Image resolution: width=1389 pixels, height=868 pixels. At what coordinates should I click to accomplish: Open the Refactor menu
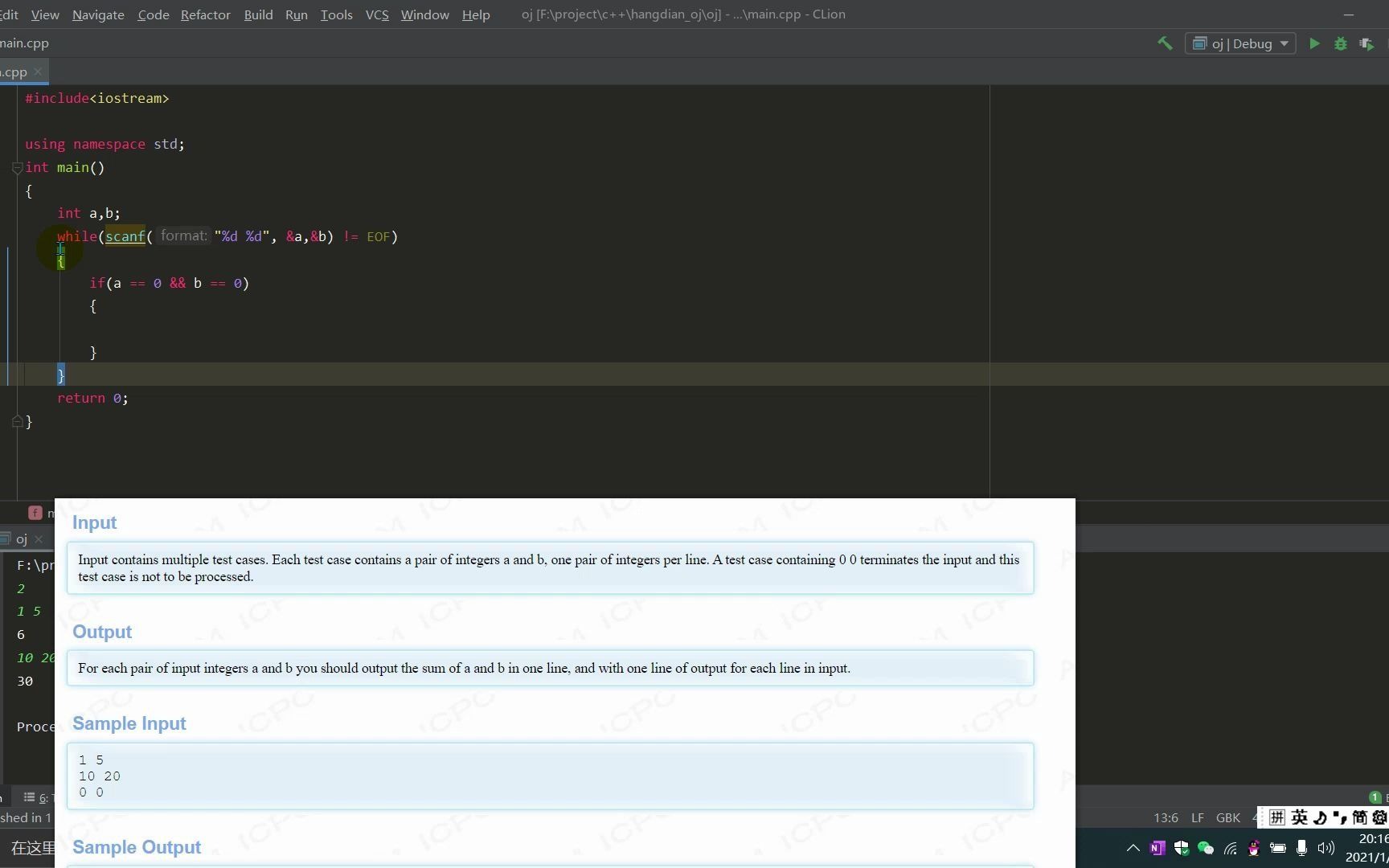pyautogui.click(x=205, y=14)
